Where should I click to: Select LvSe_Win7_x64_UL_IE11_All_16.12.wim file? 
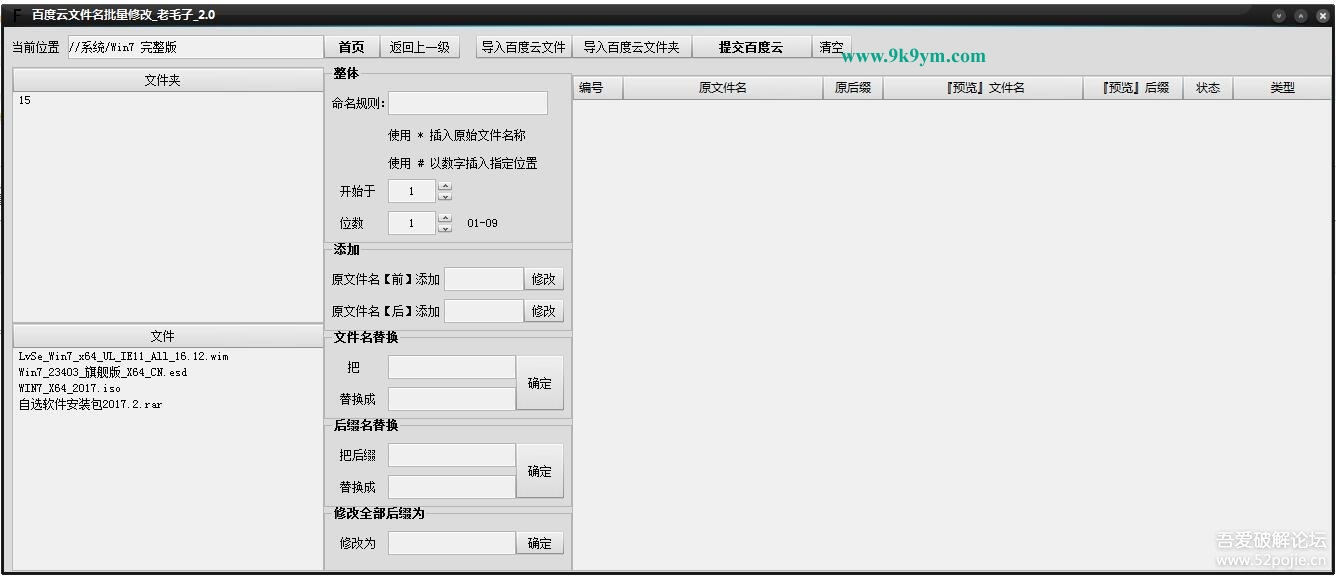tap(124, 356)
